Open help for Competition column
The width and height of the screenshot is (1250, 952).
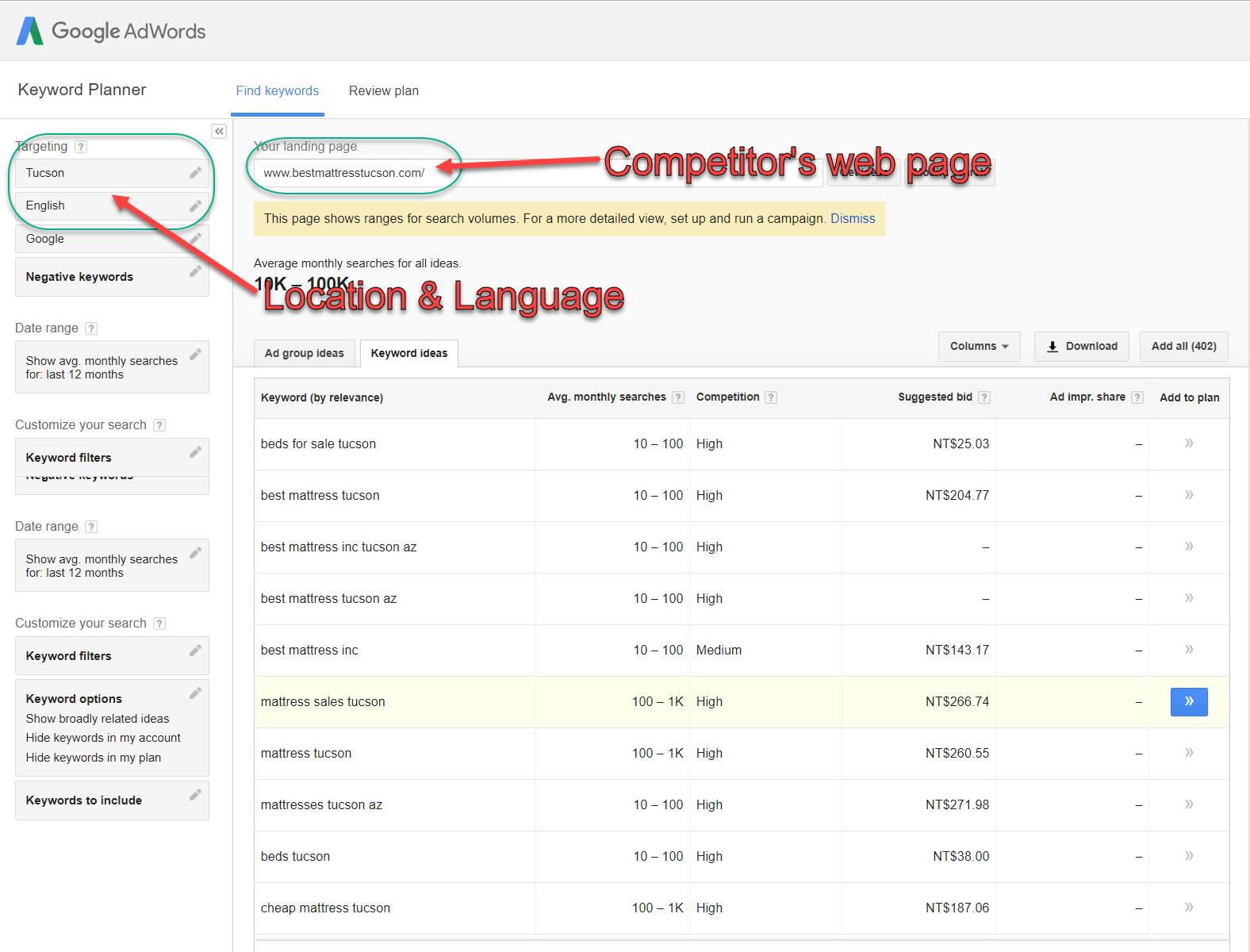771,397
